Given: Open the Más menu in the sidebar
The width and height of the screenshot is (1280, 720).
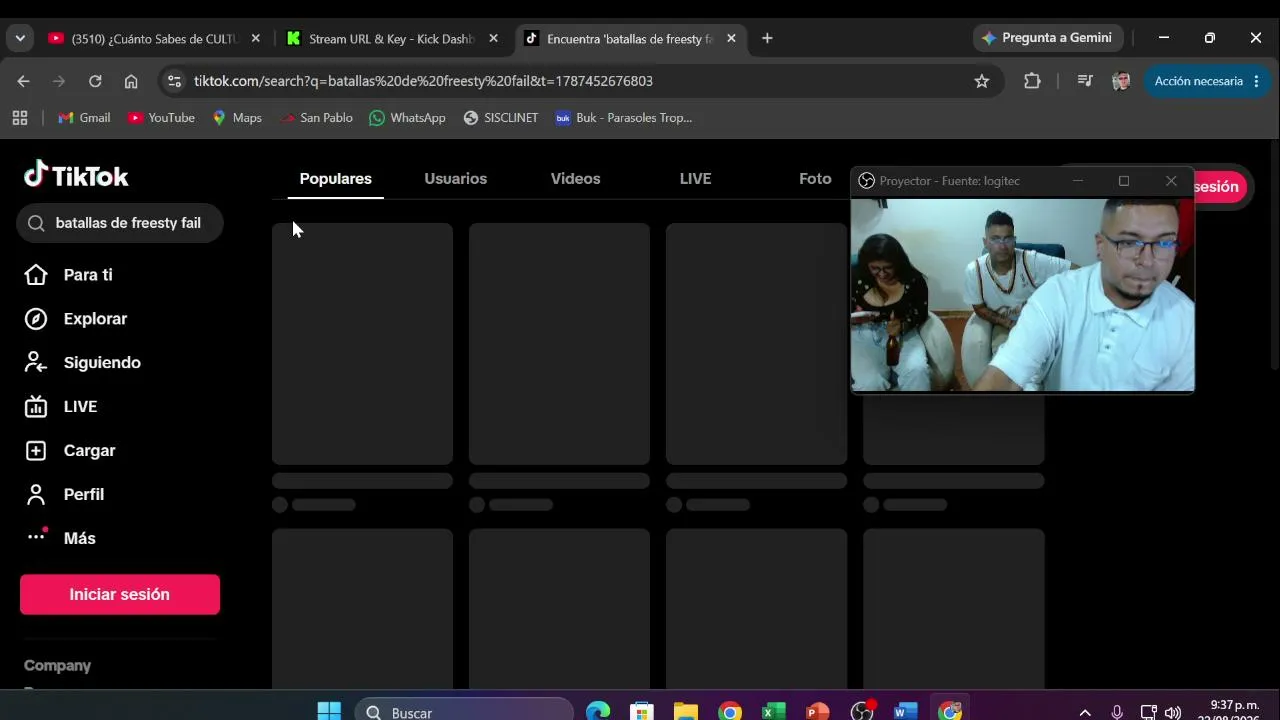Looking at the screenshot, I should click(60, 538).
